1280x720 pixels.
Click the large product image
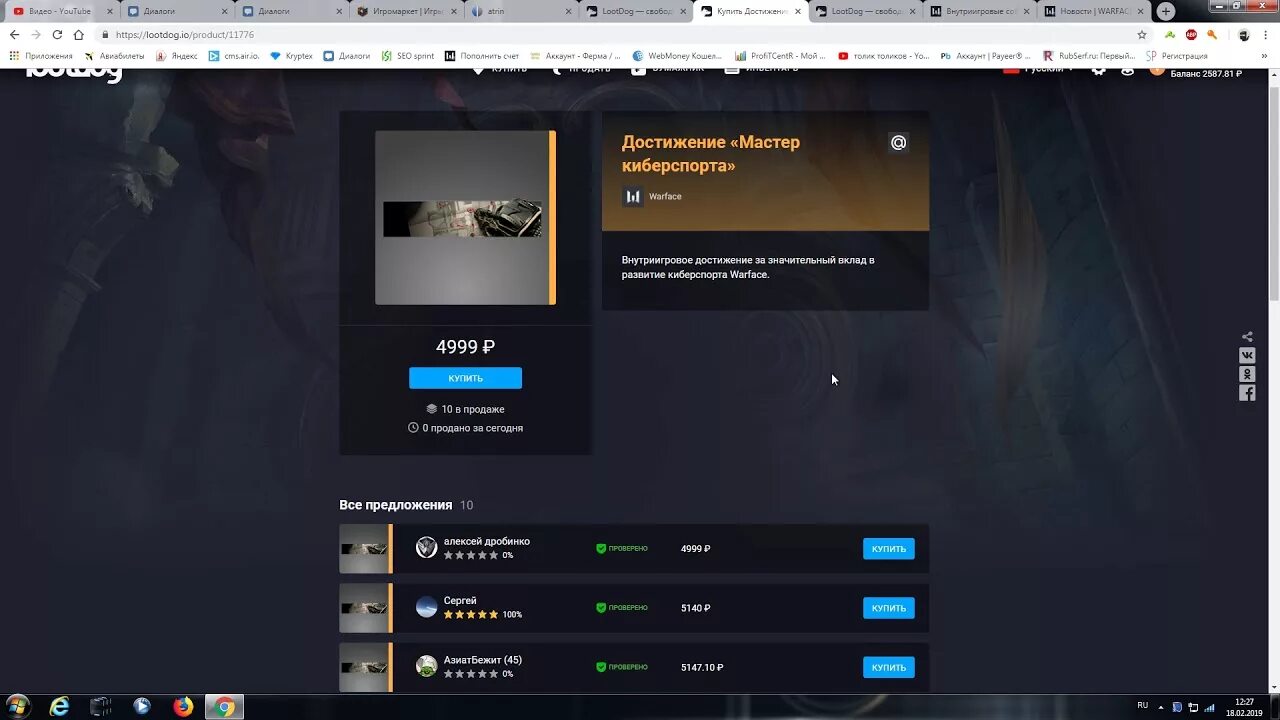point(465,217)
